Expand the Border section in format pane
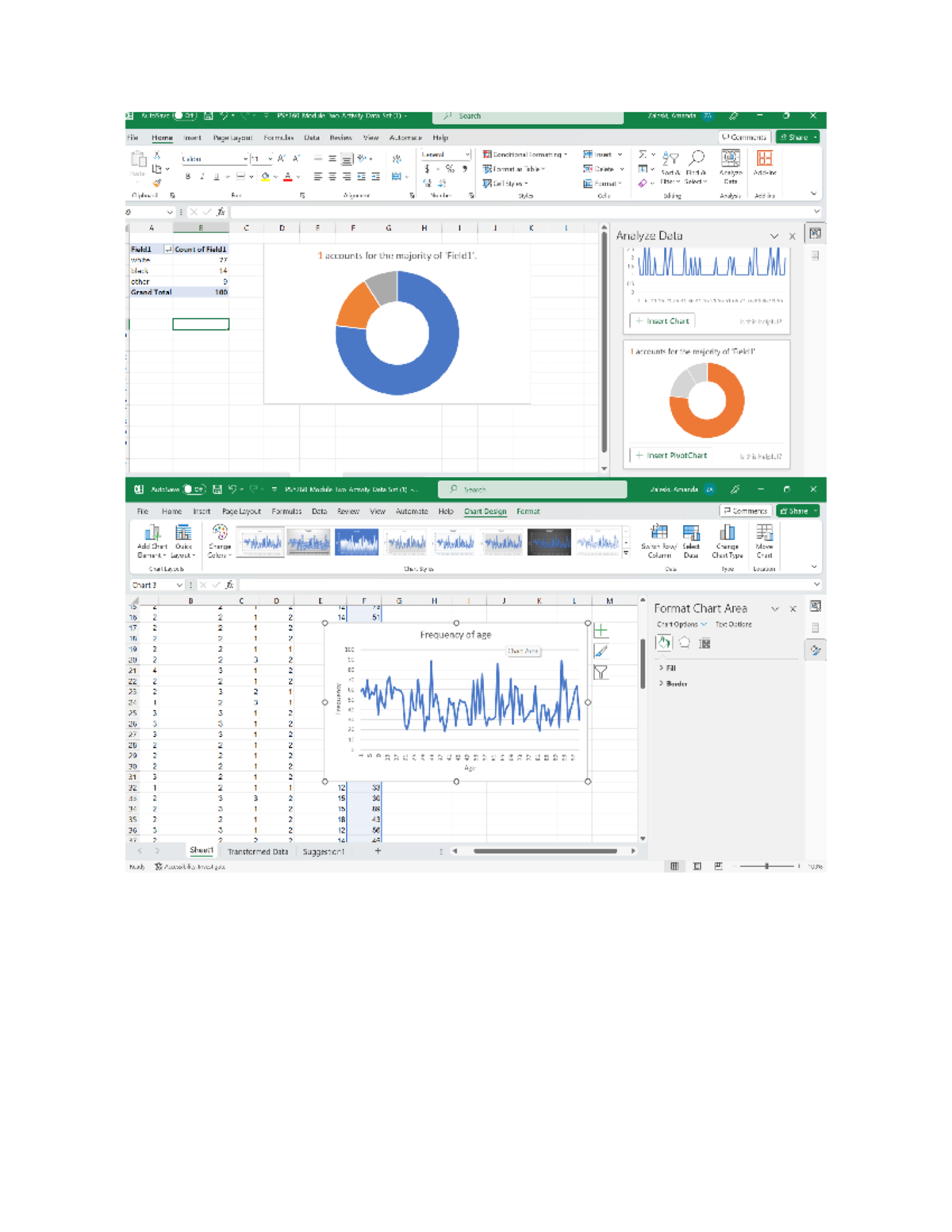The image size is (952, 1232). 673,684
